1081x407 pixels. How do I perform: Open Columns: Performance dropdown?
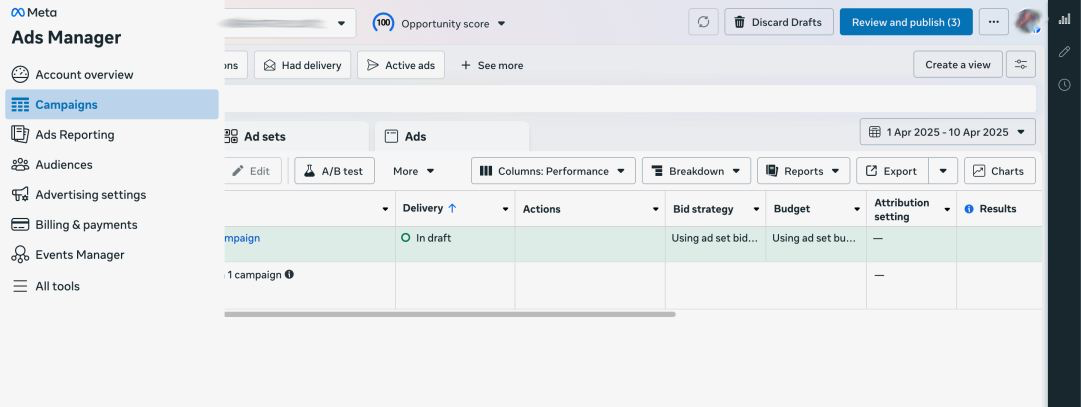click(553, 171)
